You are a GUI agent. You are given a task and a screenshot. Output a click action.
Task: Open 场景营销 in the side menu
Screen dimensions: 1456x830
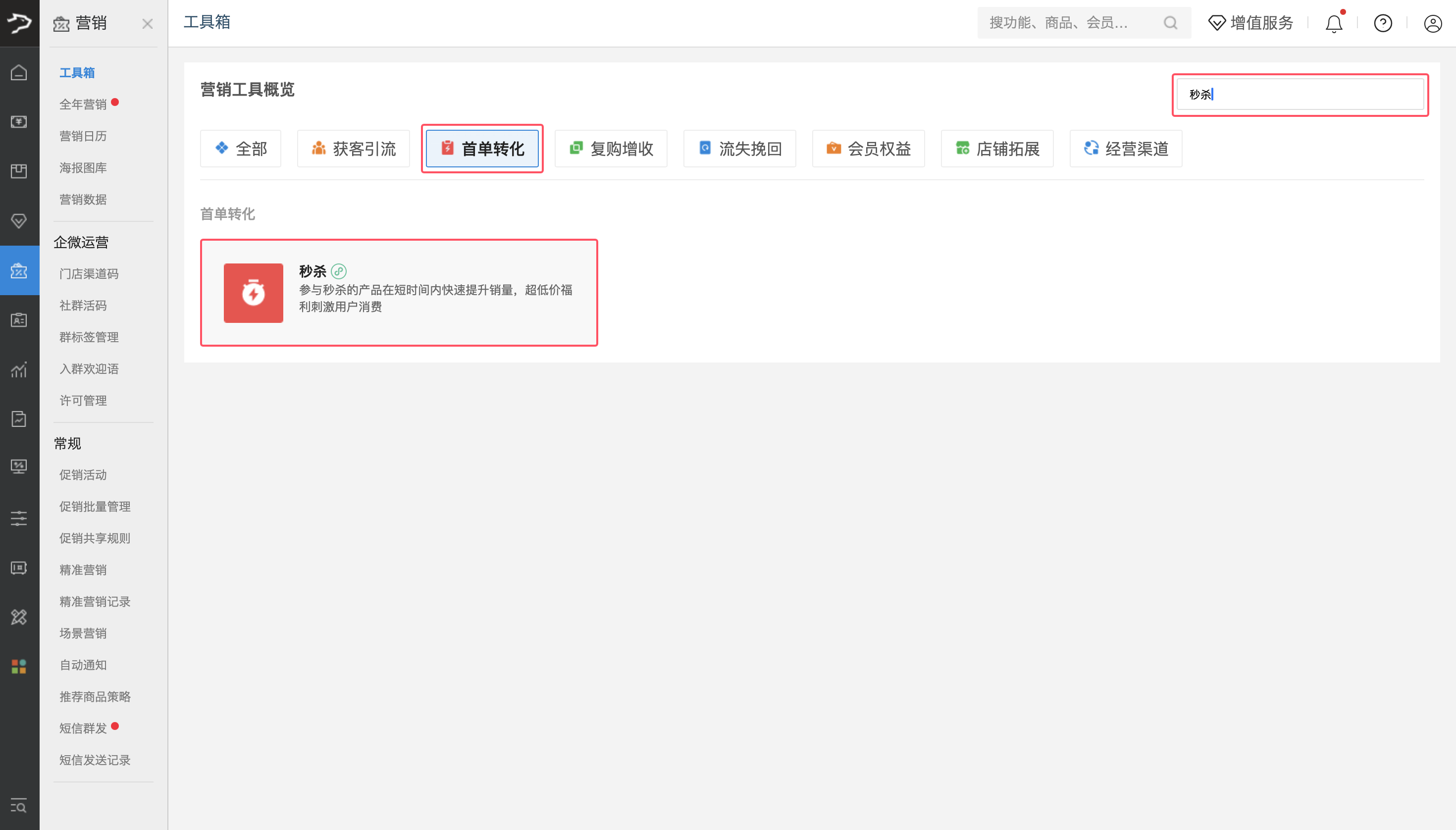tap(83, 633)
